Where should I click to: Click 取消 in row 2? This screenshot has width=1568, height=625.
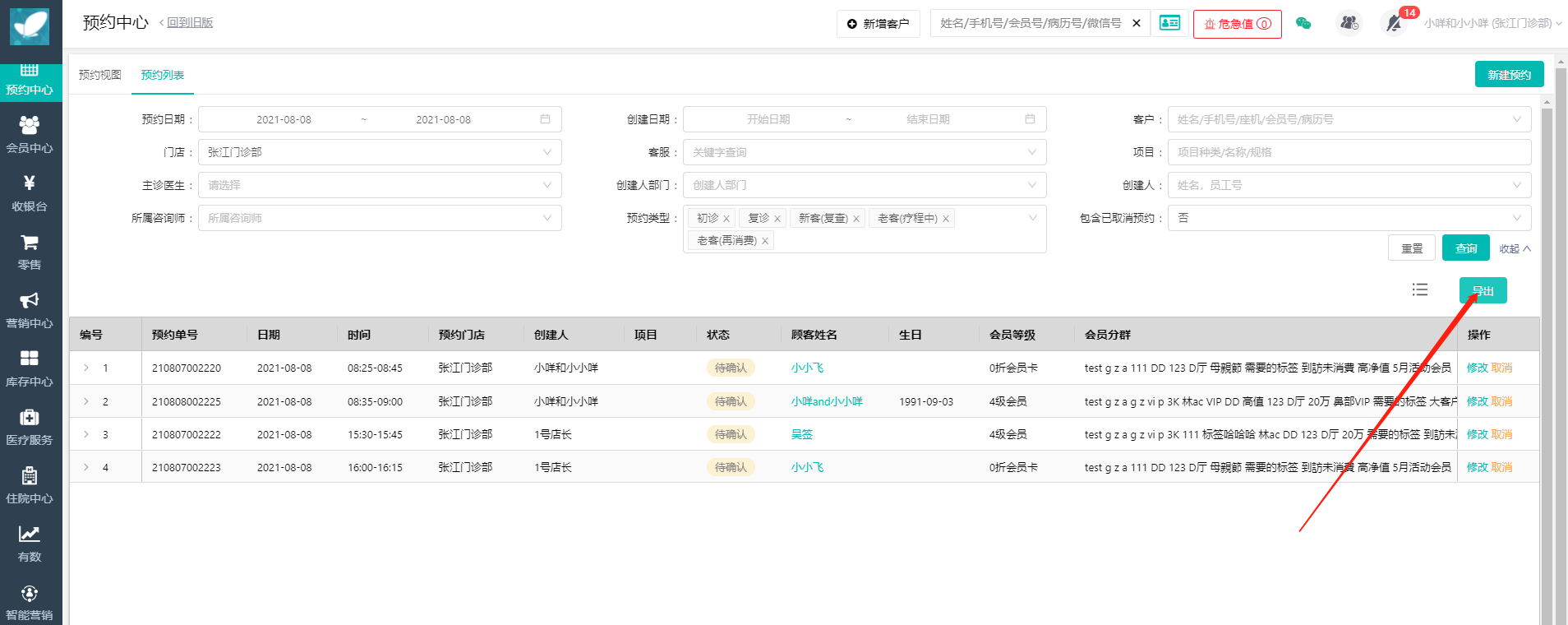coord(1501,401)
